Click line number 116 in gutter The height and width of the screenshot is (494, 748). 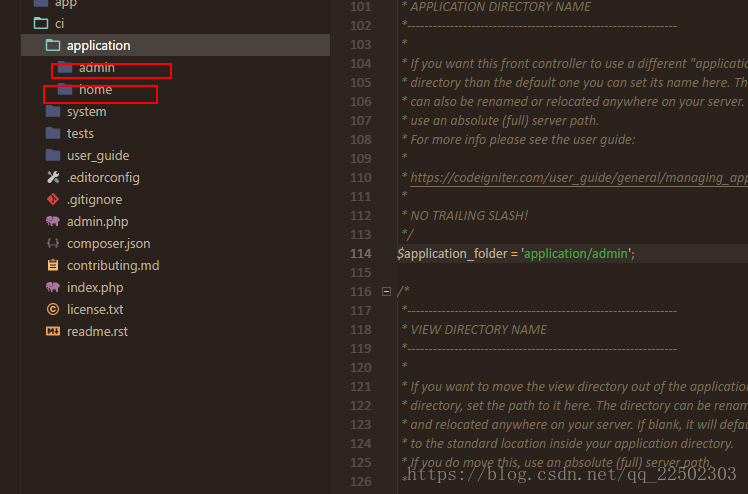[360, 291]
